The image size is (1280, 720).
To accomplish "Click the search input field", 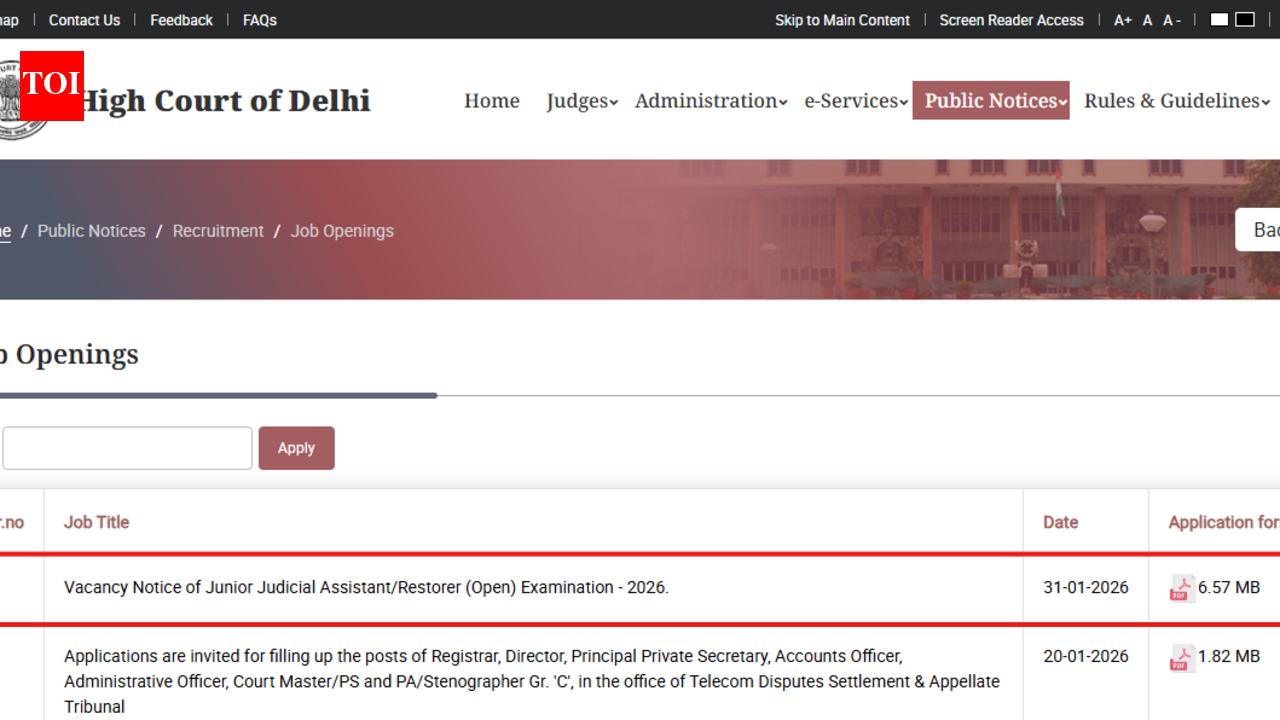I will coord(127,448).
